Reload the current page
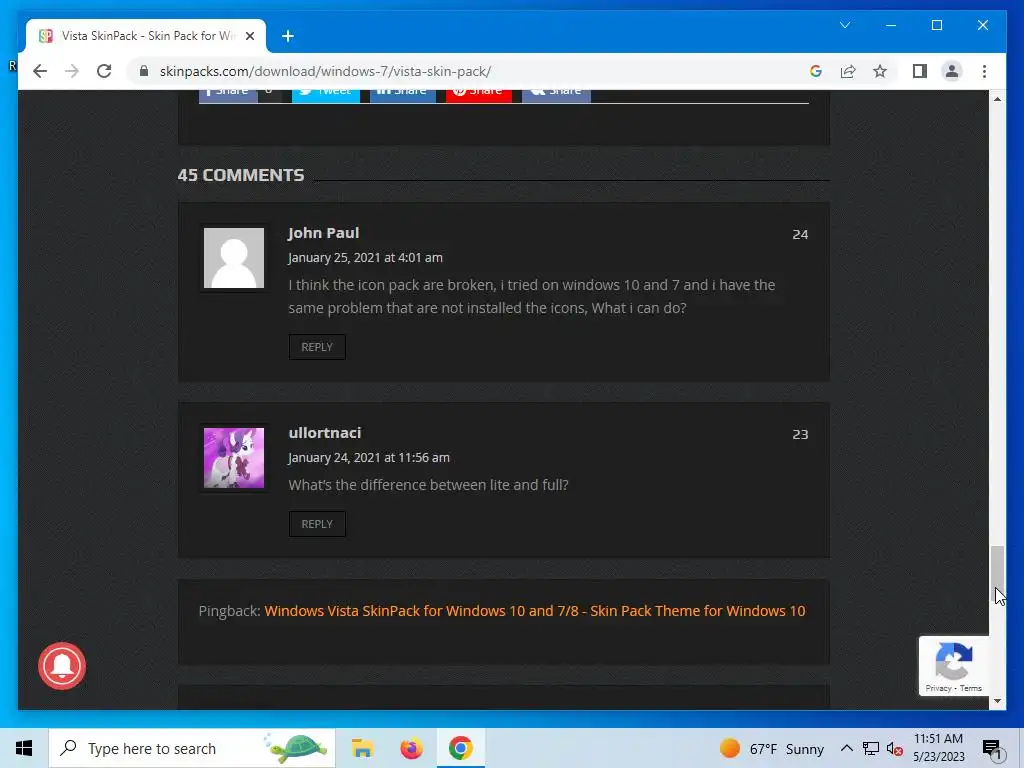 [x=104, y=71]
